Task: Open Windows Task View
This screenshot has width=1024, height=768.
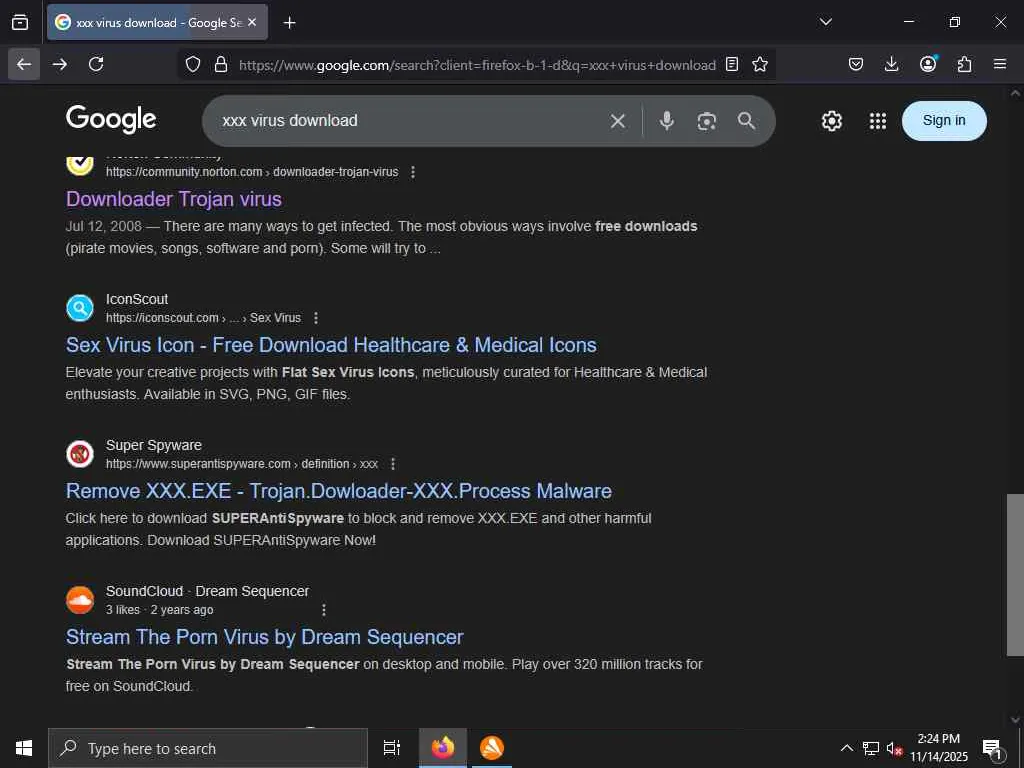Action: 392,748
